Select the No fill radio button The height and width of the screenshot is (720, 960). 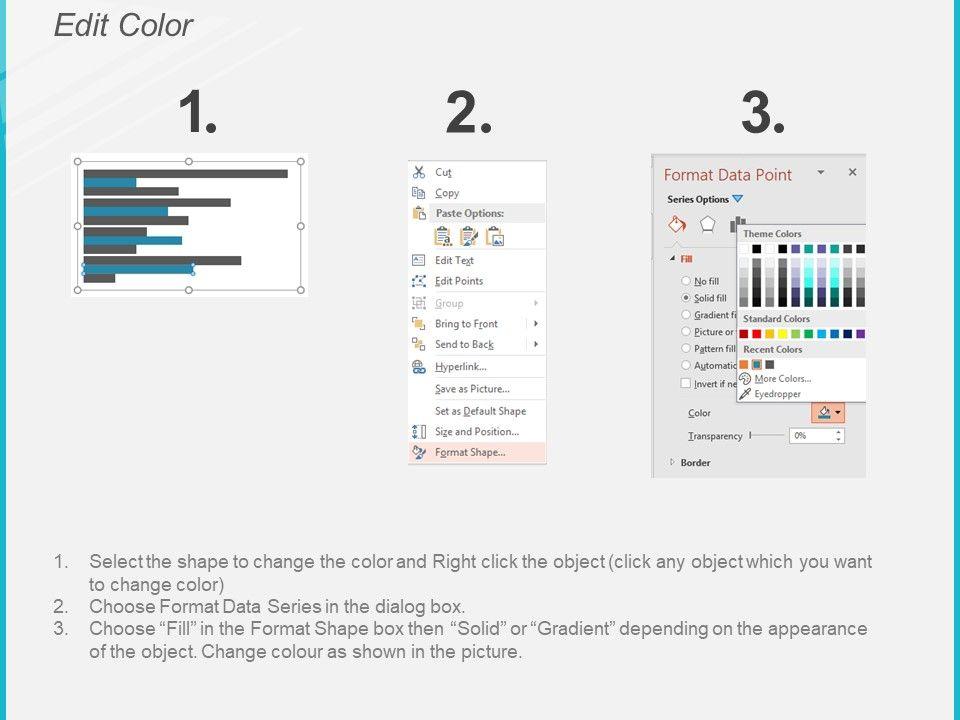pyautogui.click(x=686, y=281)
